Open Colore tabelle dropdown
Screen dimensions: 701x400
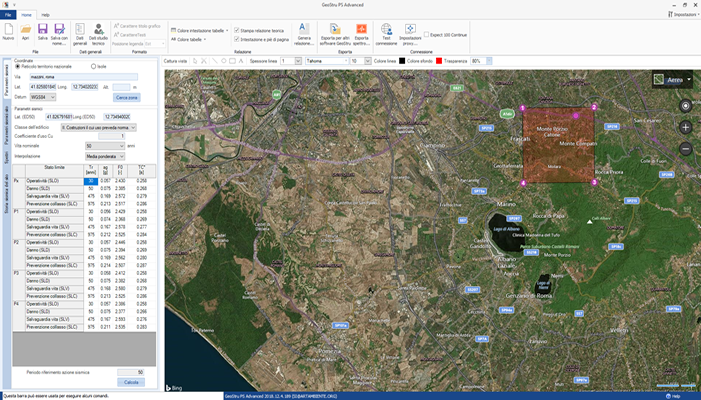[188, 39]
